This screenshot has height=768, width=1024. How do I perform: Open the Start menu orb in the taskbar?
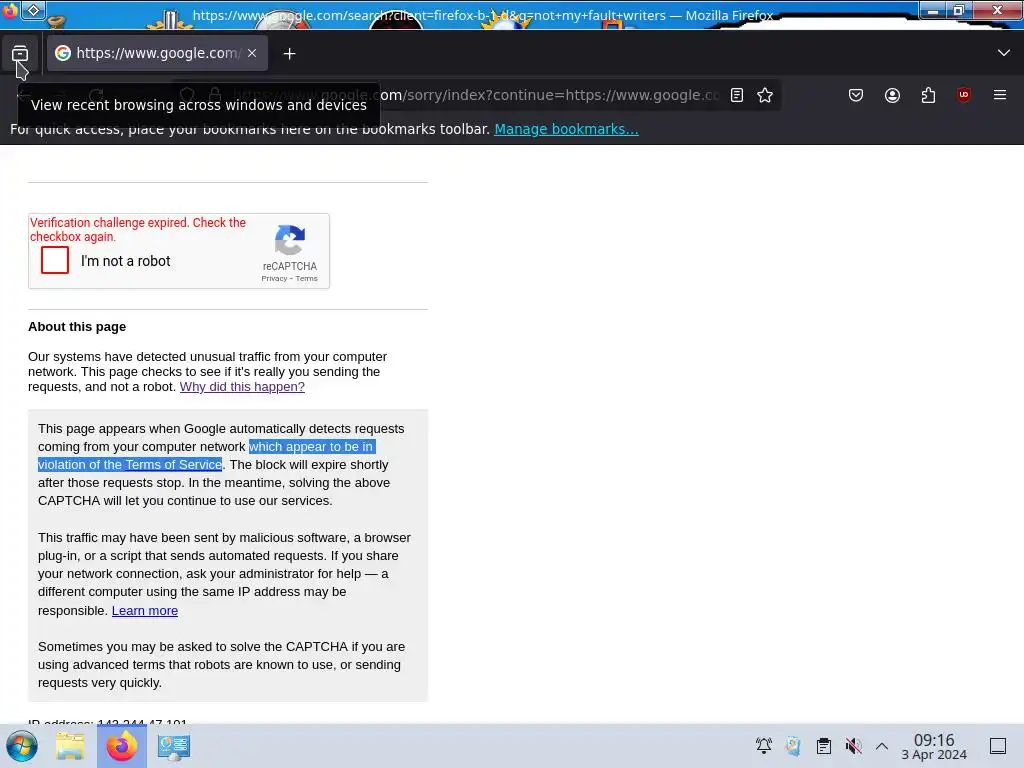(22, 746)
